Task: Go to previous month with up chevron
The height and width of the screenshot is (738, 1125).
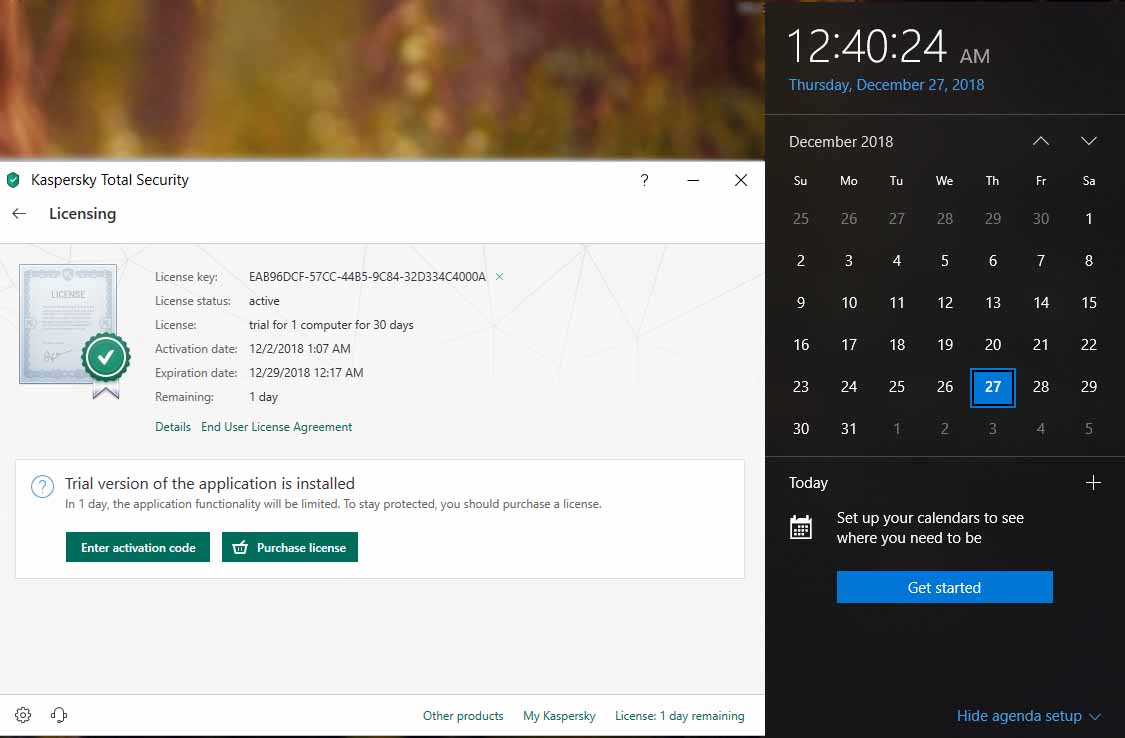Action: point(1040,141)
